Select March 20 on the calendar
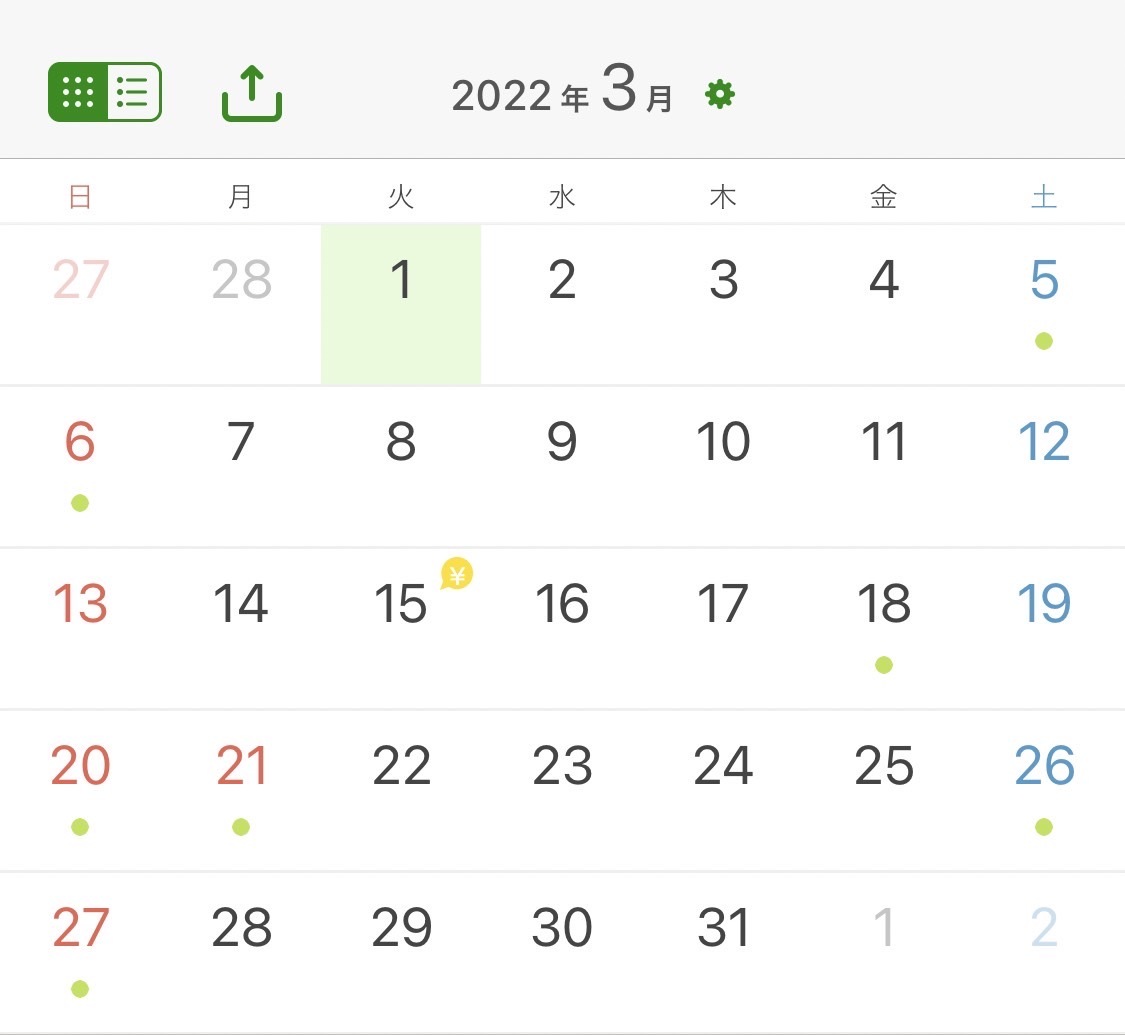1125x1035 pixels. [80, 767]
